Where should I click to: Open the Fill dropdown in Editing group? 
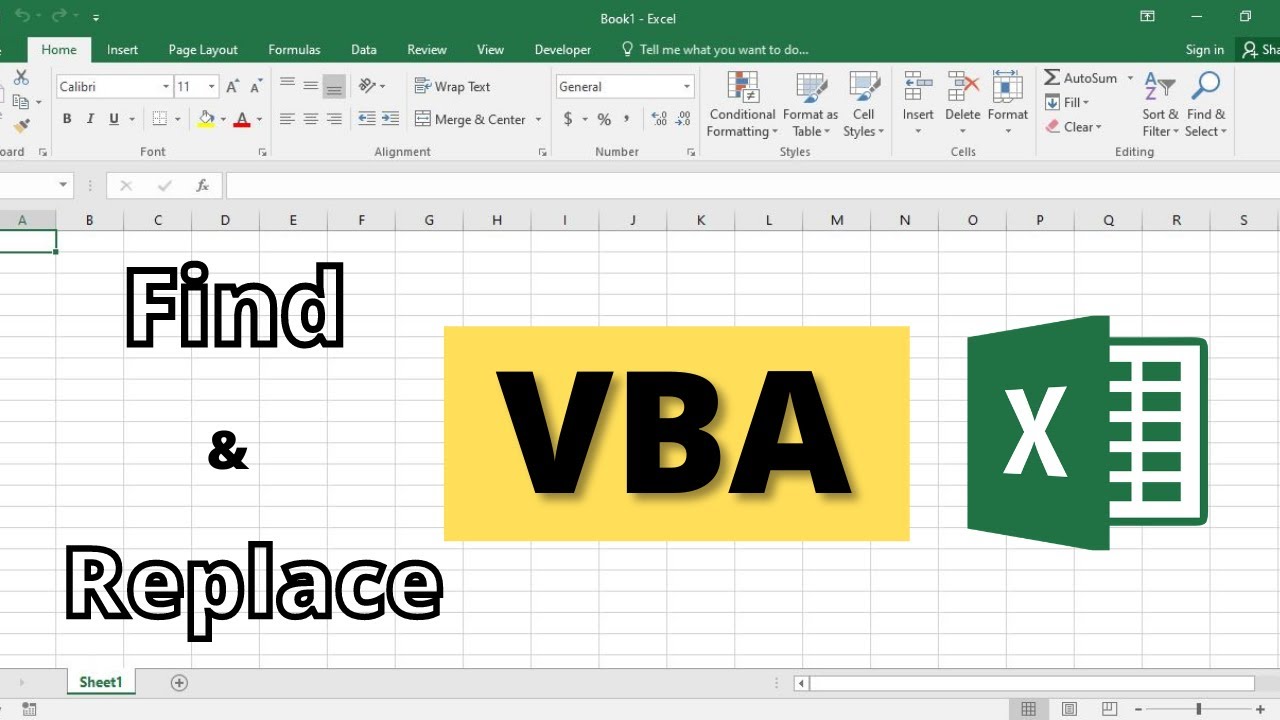[x=1067, y=102]
